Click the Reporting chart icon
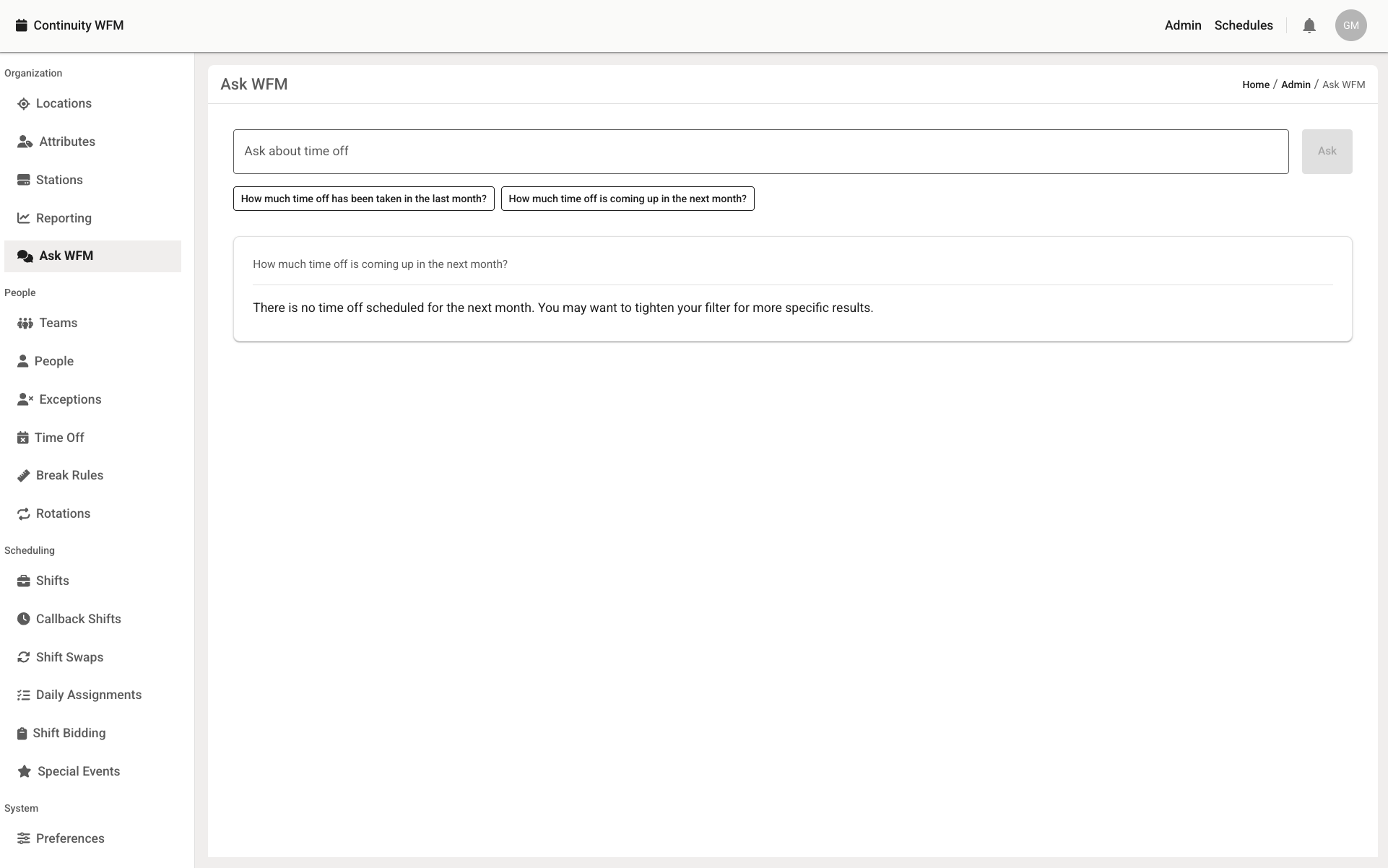Image resolution: width=1388 pixels, height=868 pixels. point(24,218)
